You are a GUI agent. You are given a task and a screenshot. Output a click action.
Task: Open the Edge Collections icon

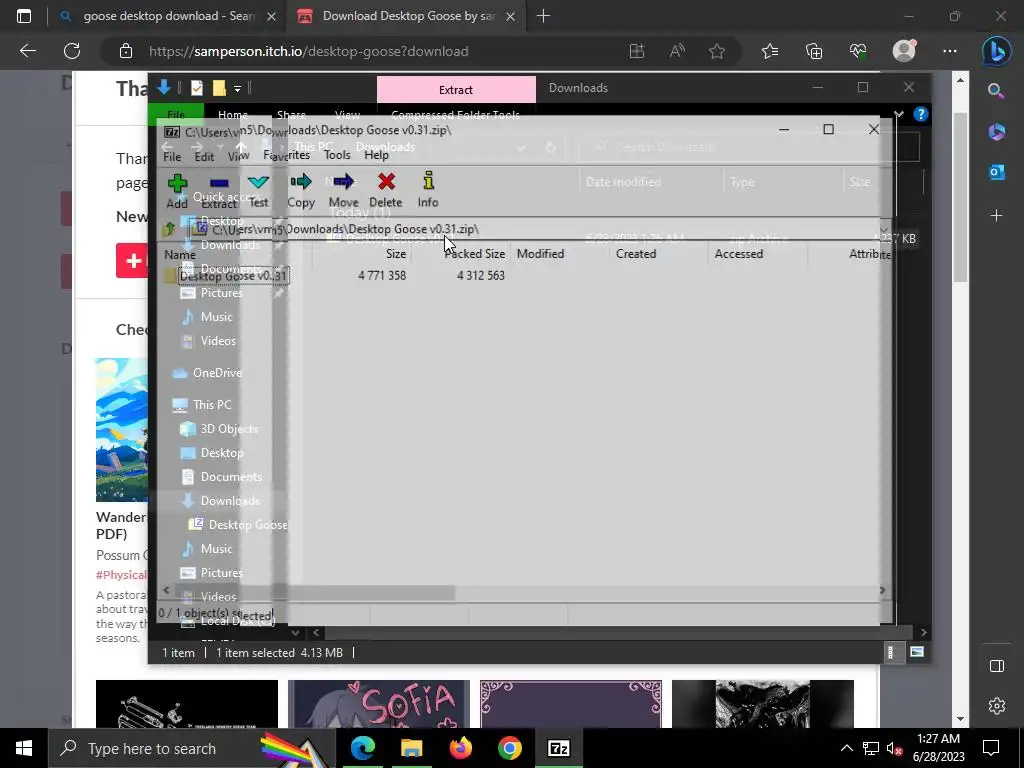click(814, 51)
